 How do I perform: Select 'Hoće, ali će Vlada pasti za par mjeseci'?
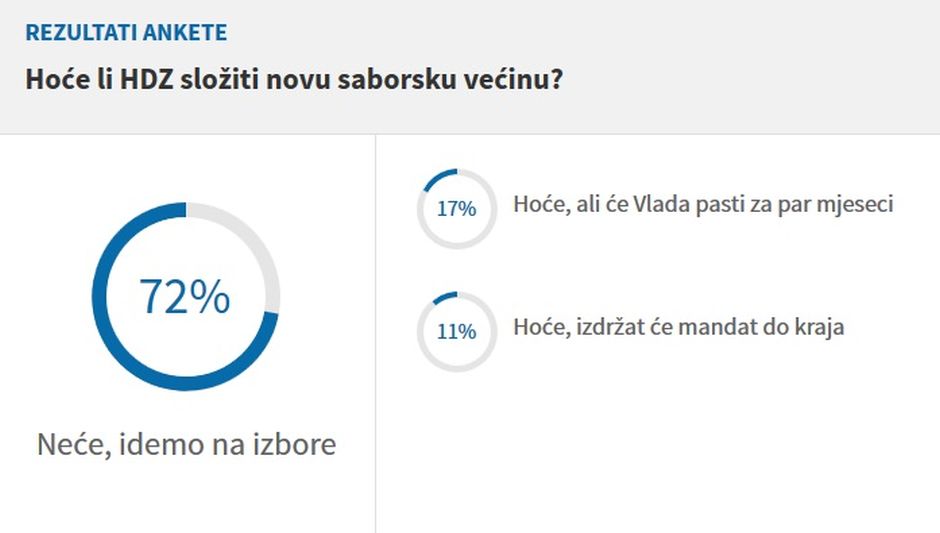click(703, 204)
